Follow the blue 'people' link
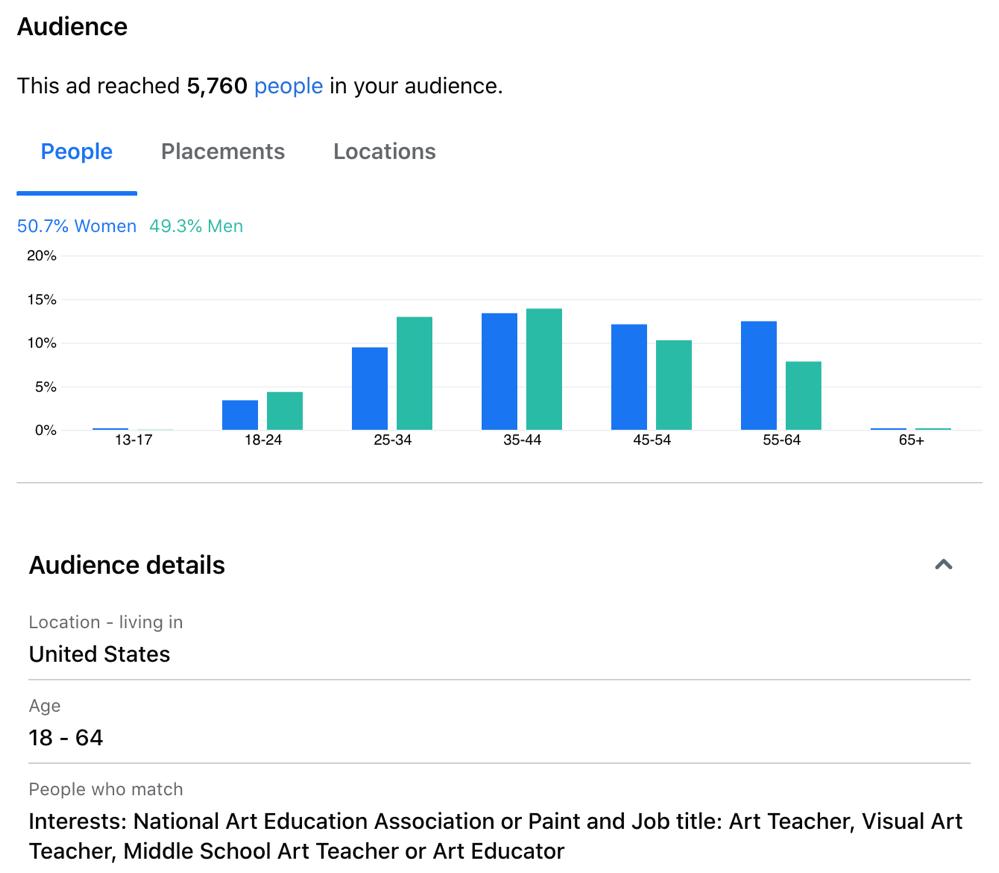999x873 pixels. 289,86
